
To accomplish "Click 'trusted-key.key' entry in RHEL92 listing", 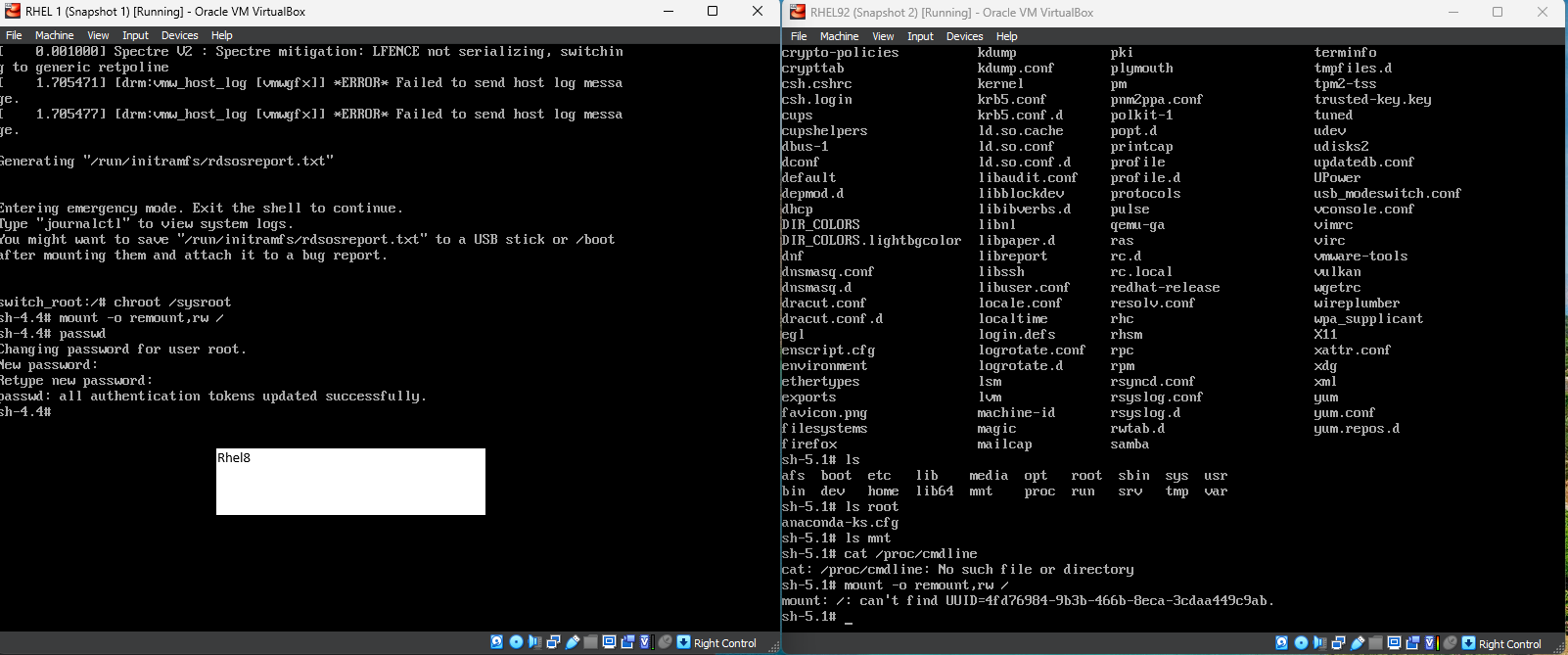I will coord(1372,99).
